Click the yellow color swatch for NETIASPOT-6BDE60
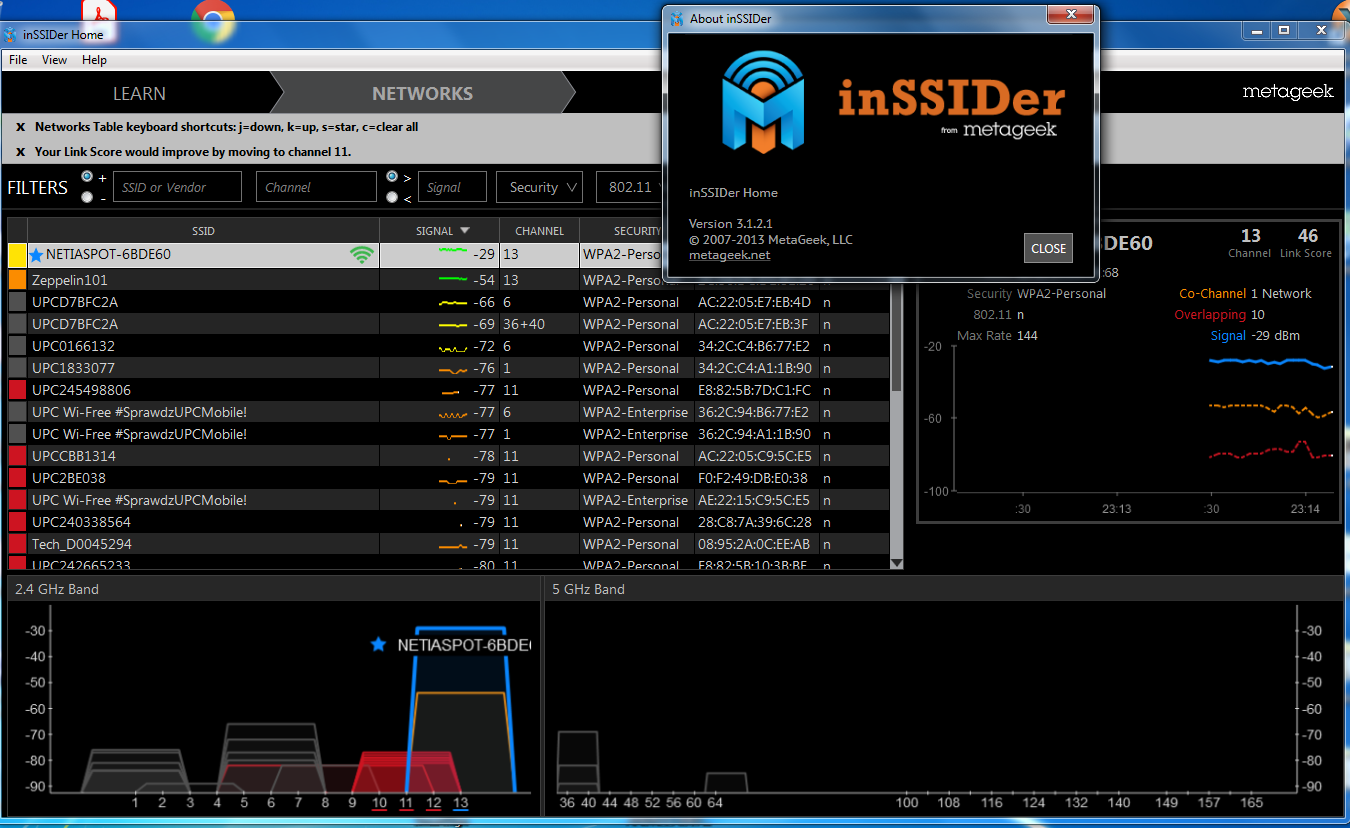Image resolution: width=1350 pixels, height=828 pixels. click(17, 255)
